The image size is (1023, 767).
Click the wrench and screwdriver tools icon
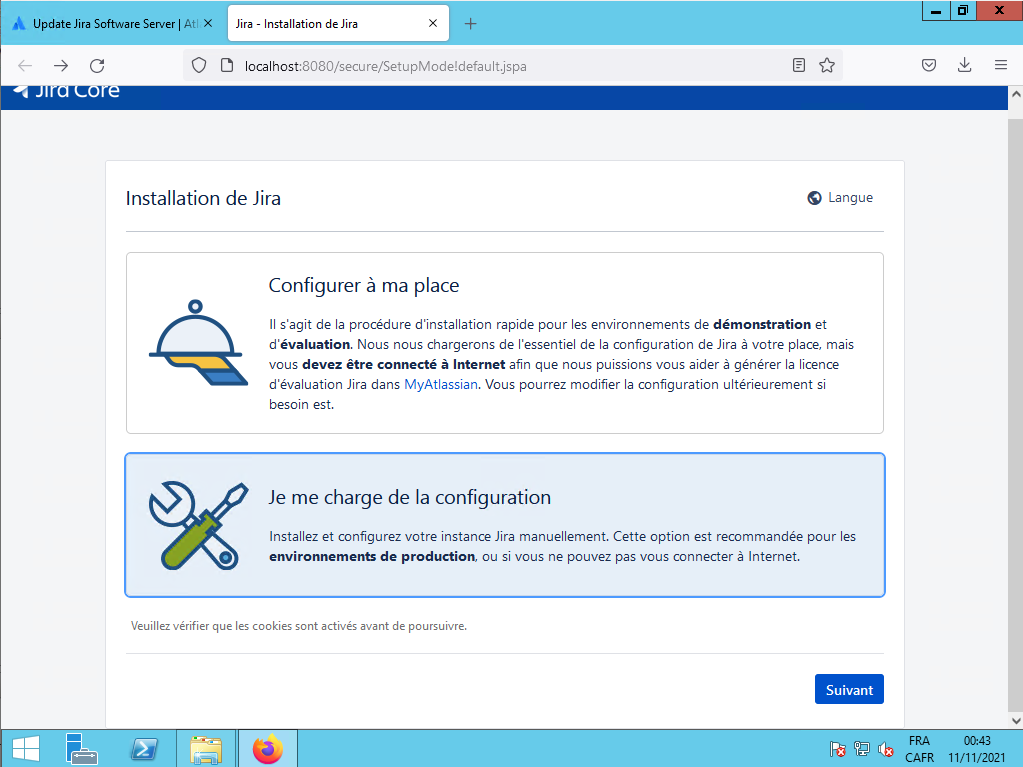point(198,526)
